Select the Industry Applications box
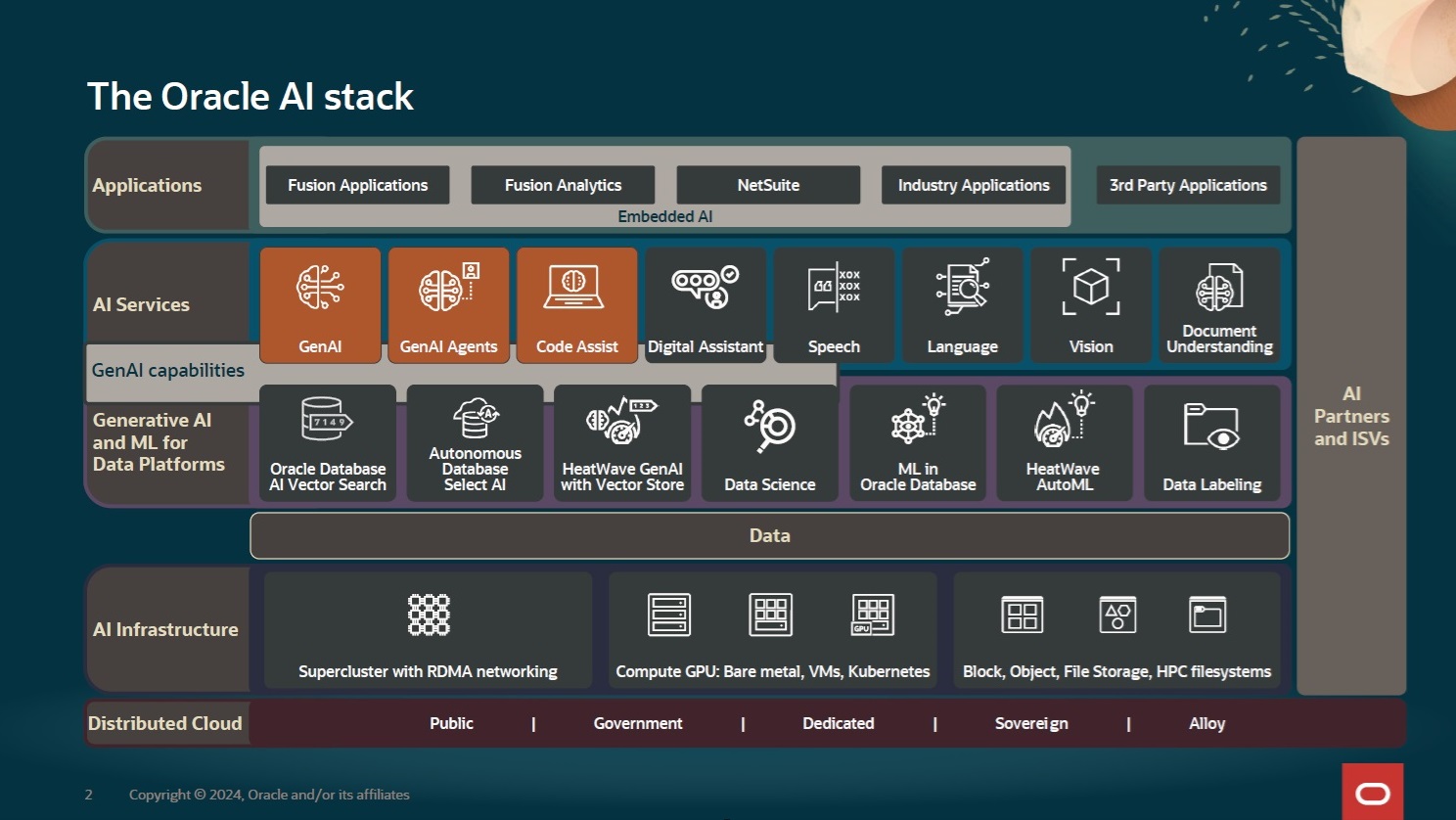Screen dimensions: 1456x820 click(974, 185)
